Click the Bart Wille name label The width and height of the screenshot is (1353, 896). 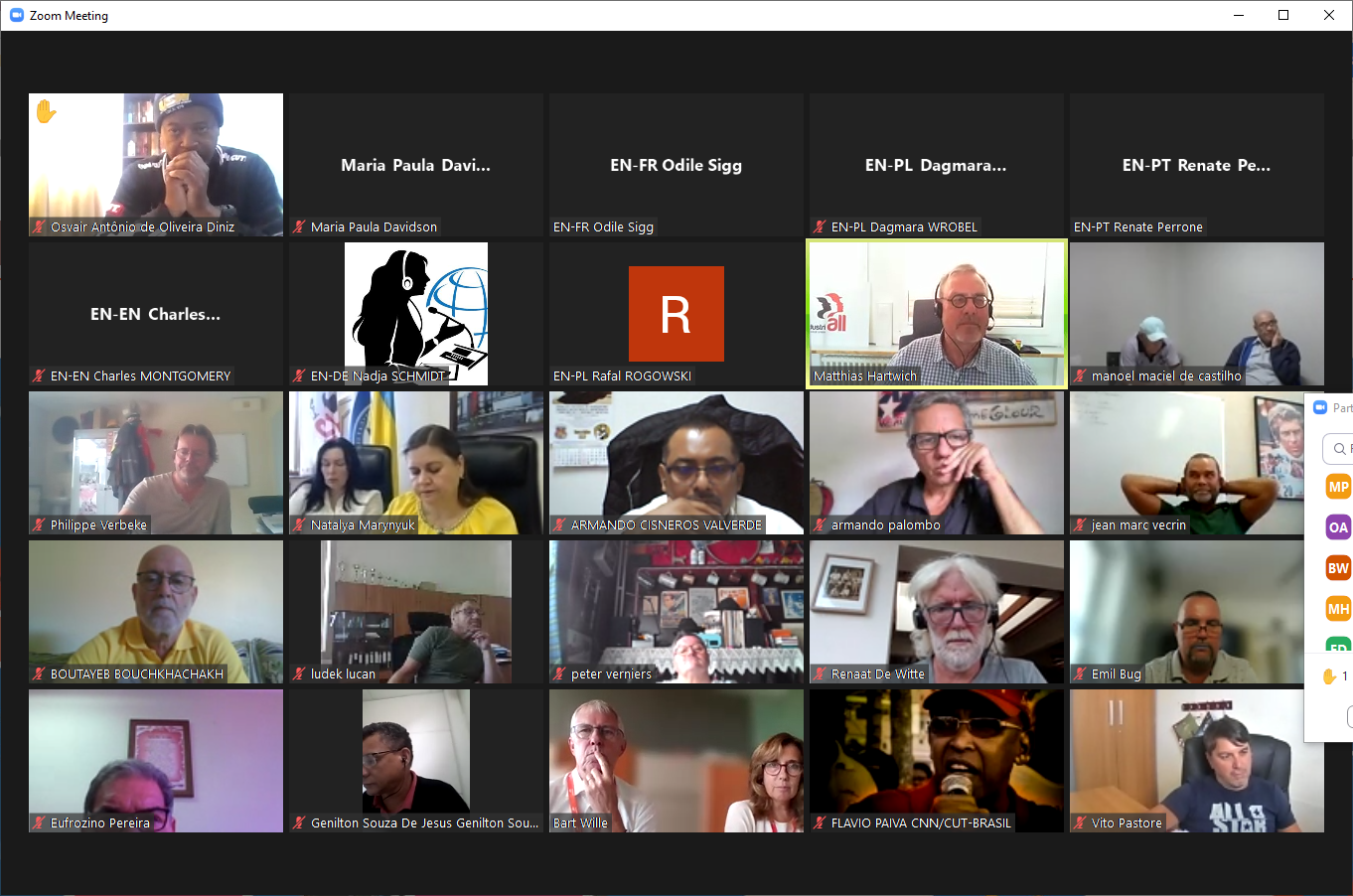580,822
